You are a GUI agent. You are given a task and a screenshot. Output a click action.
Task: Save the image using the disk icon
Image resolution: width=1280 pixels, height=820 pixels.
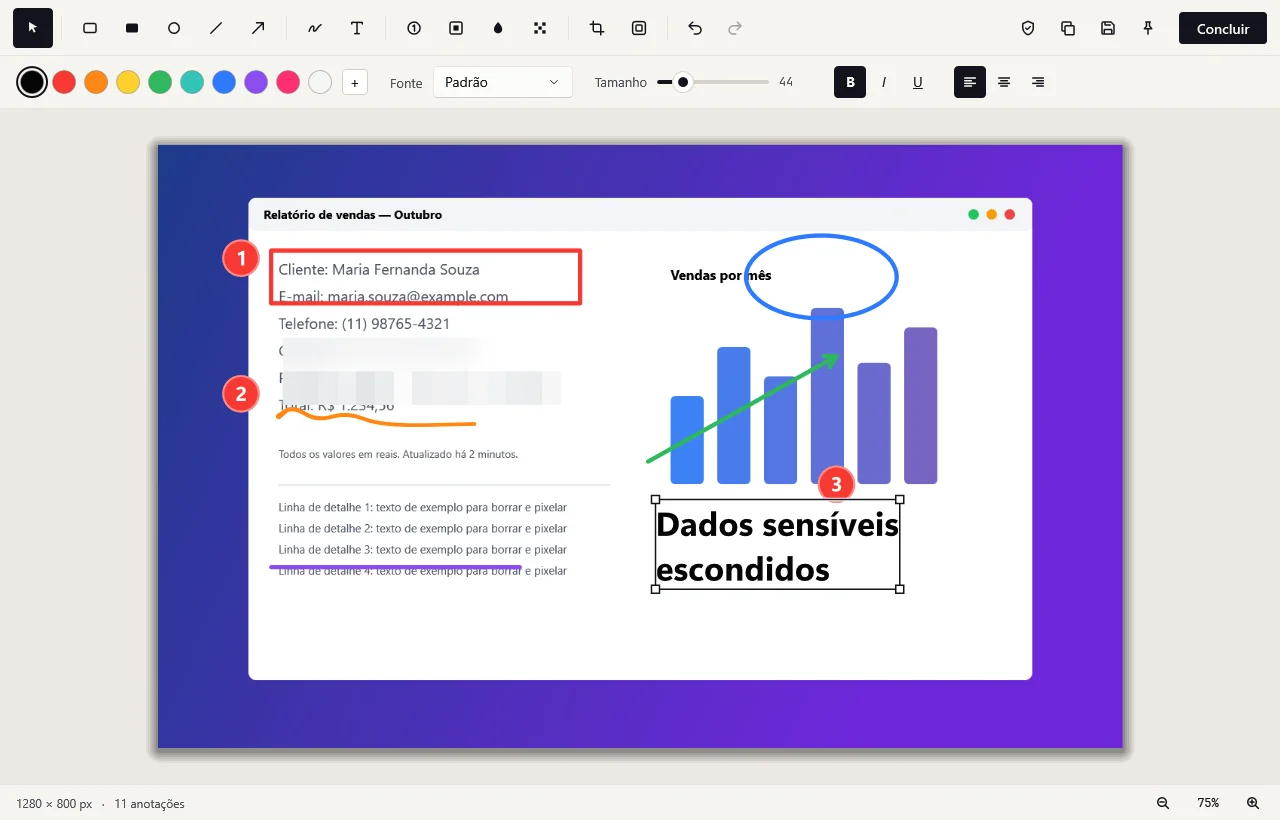(1108, 28)
